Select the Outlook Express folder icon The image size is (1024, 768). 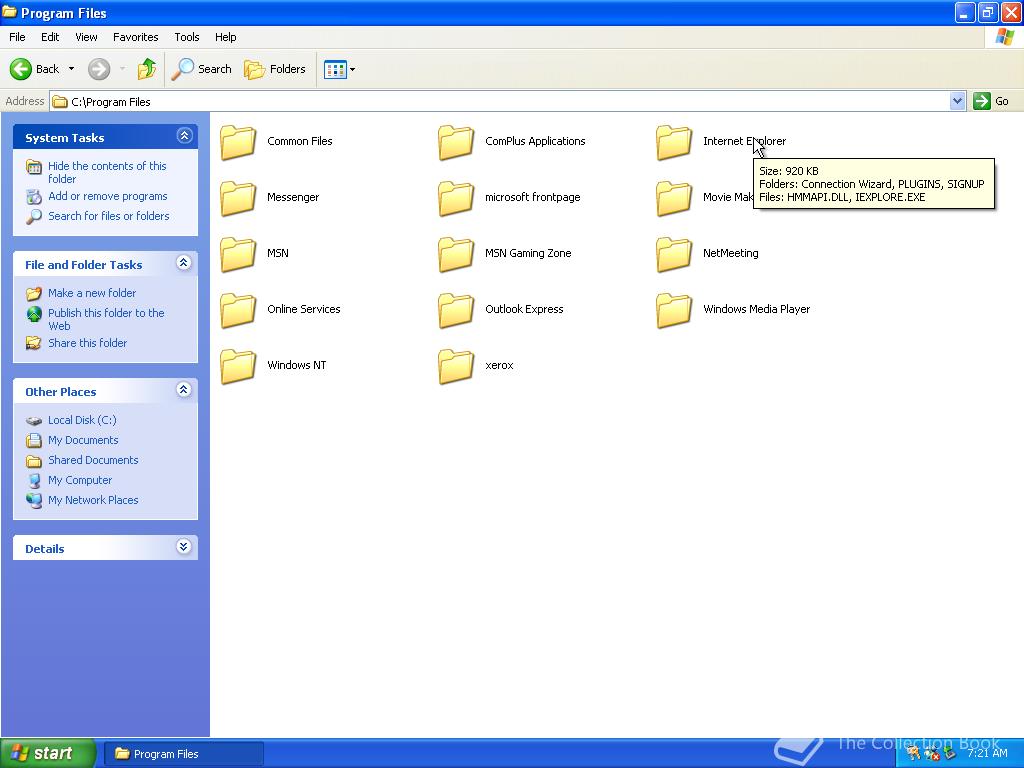(x=456, y=311)
